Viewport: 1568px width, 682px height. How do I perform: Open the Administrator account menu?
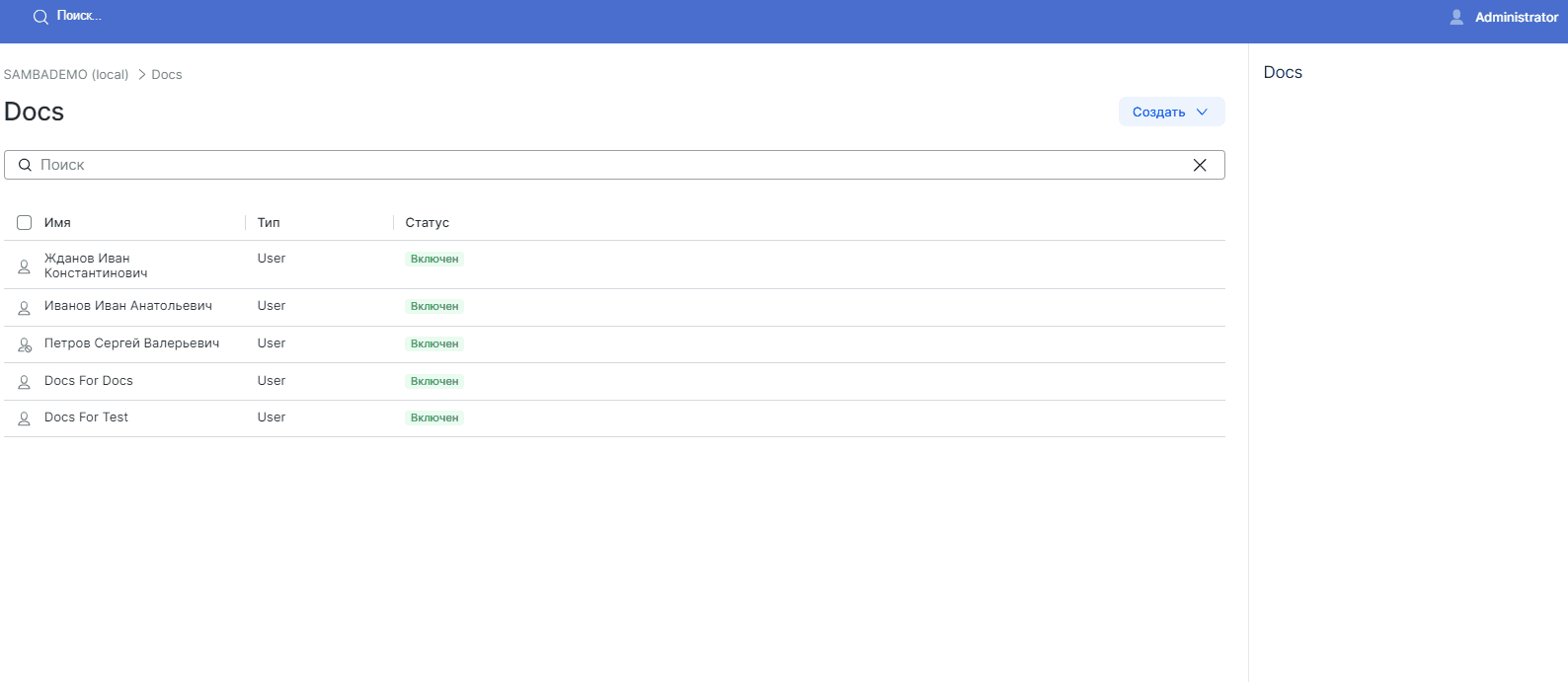tap(1516, 18)
